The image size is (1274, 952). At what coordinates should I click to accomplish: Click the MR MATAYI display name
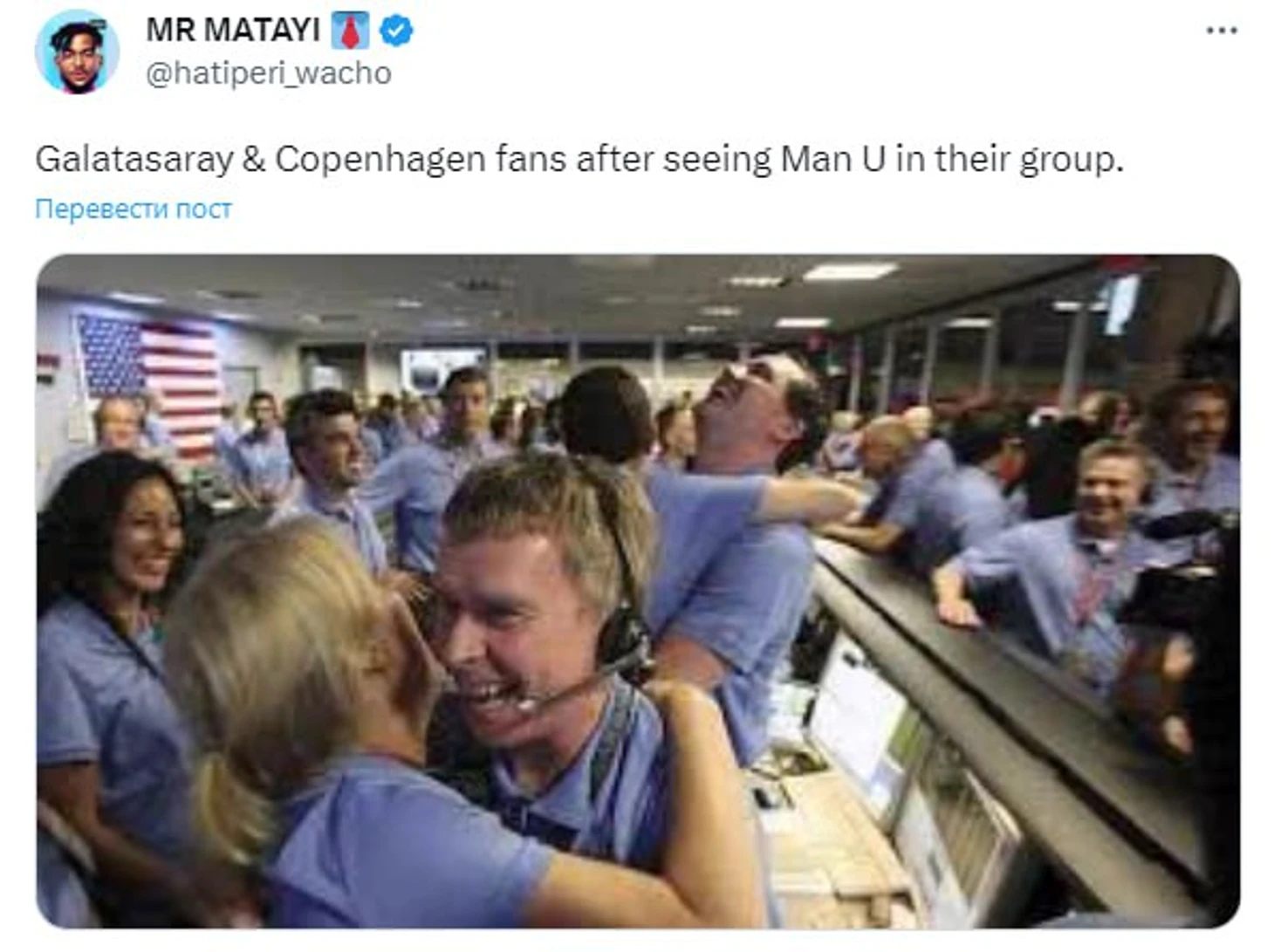pos(233,31)
